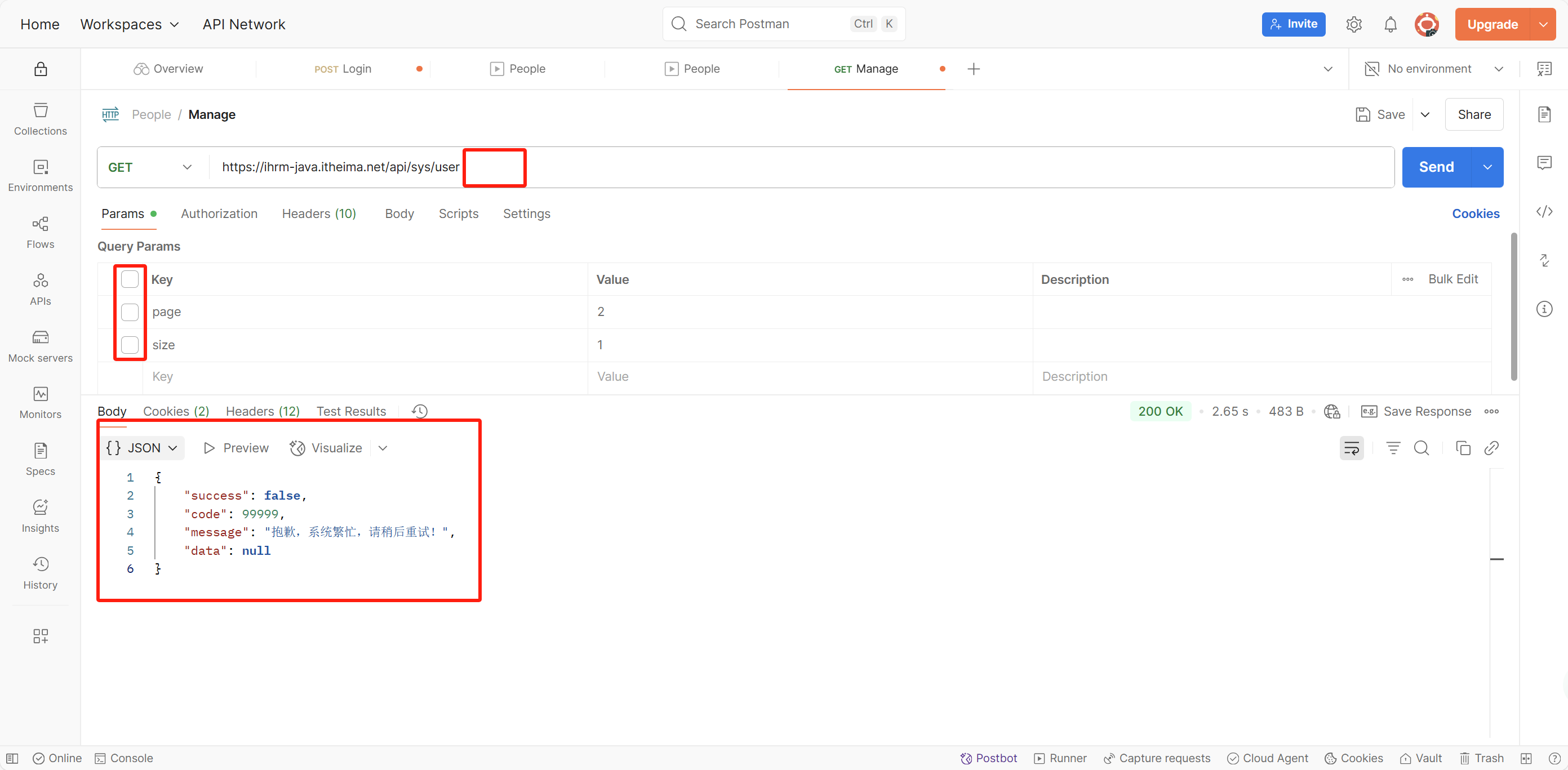The height and width of the screenshot is (770, 1568).
Task: Enable the size query parameter checkbox
Action: click(130, 345)
